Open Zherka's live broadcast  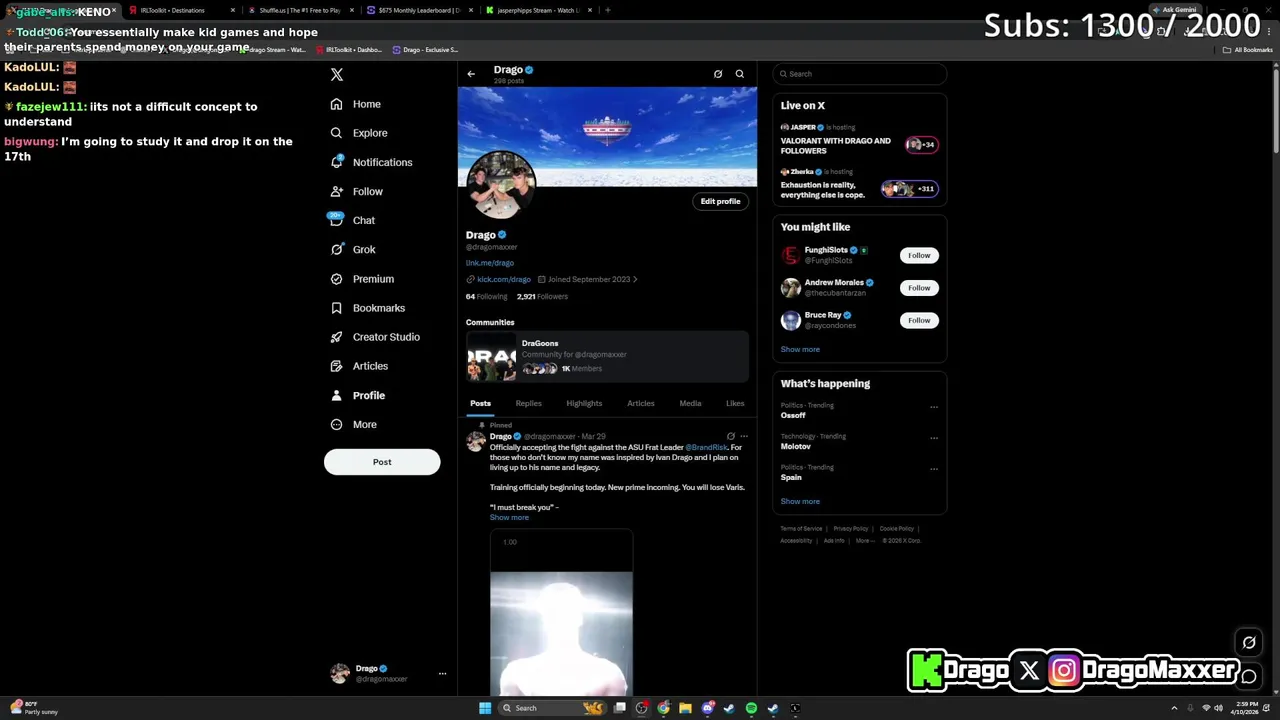[x=860, y=184]
